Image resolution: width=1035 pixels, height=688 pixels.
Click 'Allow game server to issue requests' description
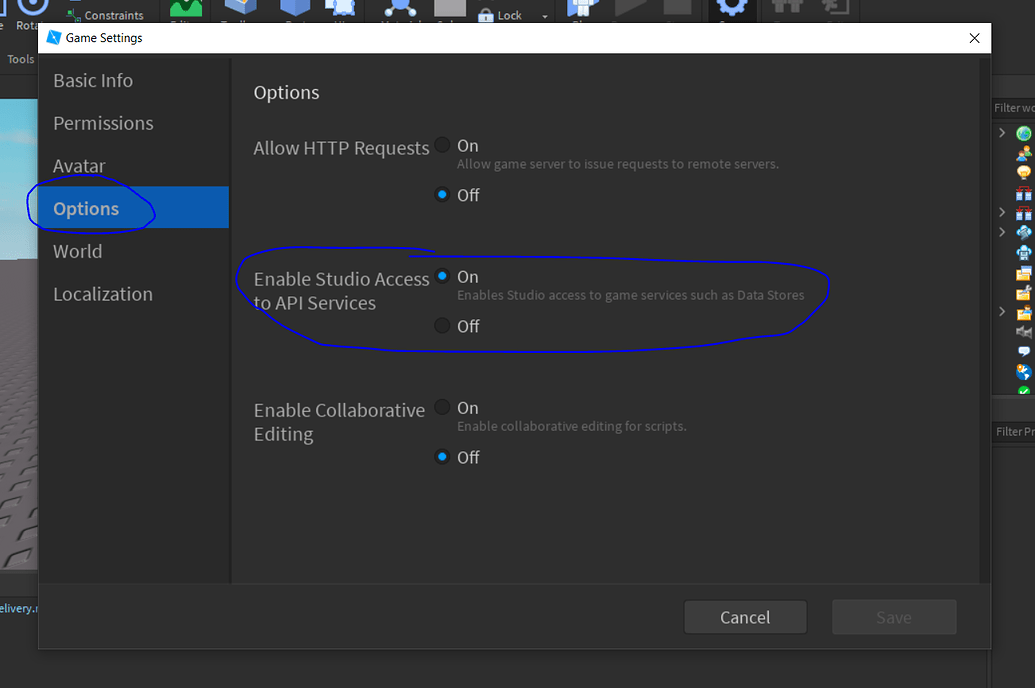click(x=618, y=164)
